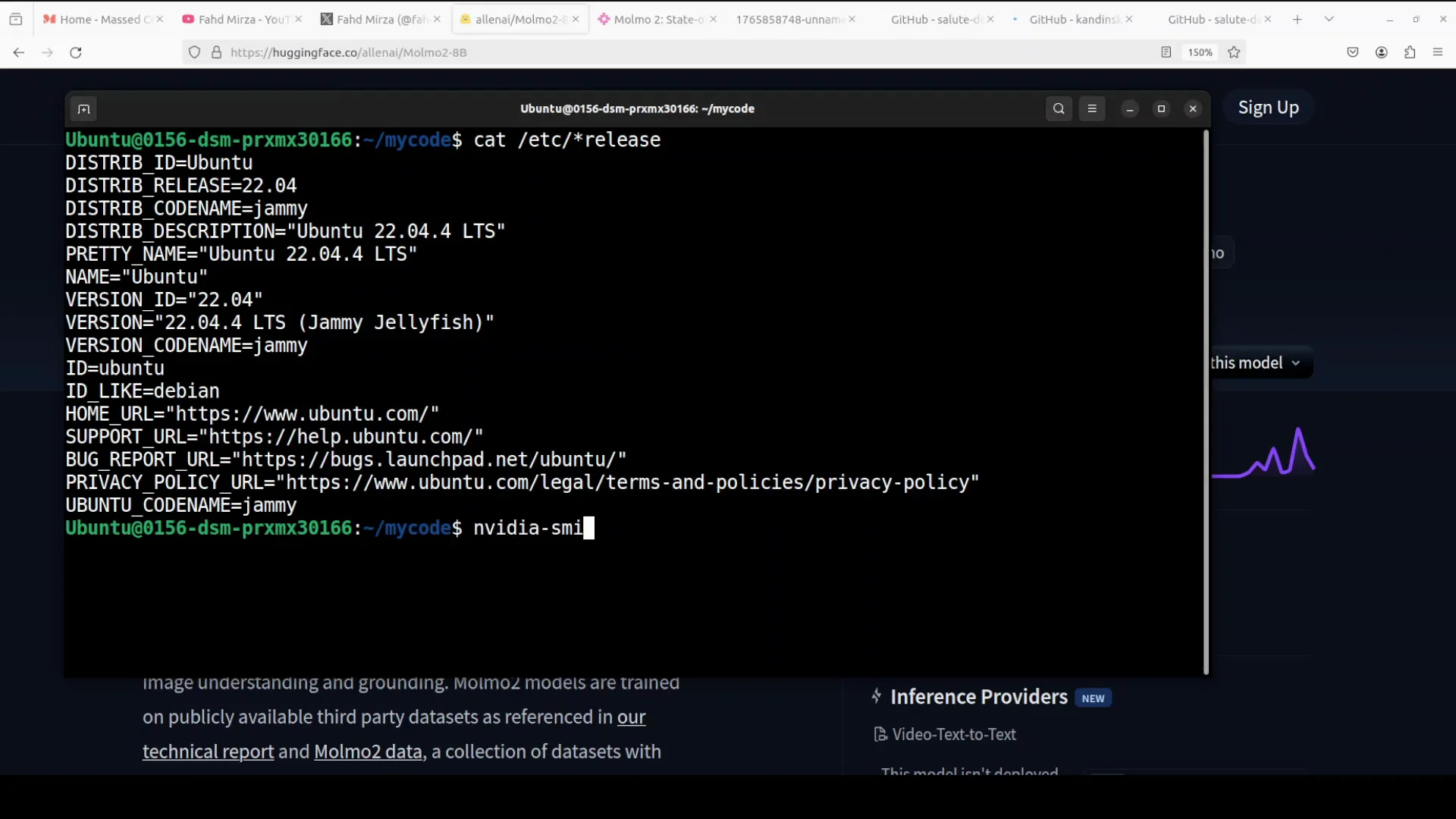The width and height of the screenshot is (1456, 819).
Task: Open Firefox account profile icon
Action: point(1381,52)
